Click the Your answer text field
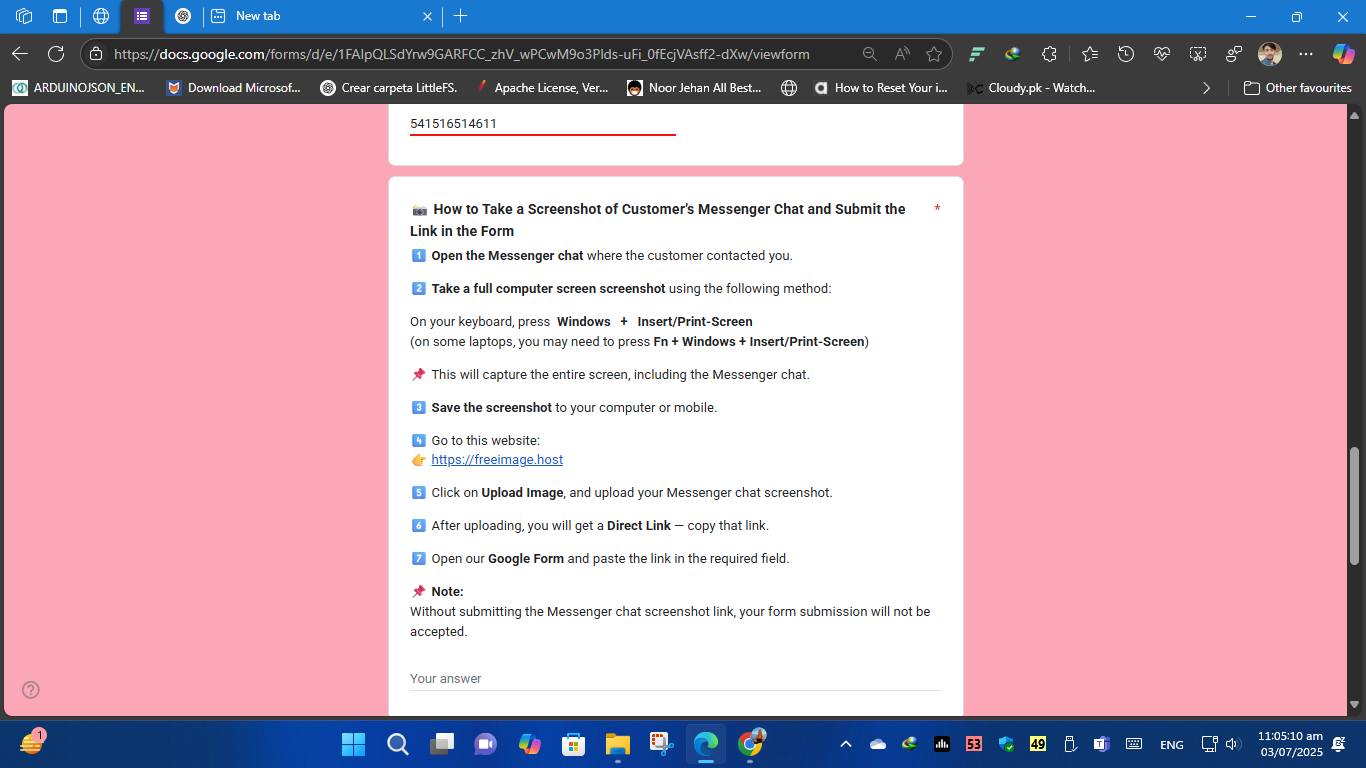Image resolution: width=1366 pixels, height=768 pixels. coord(675,678)
